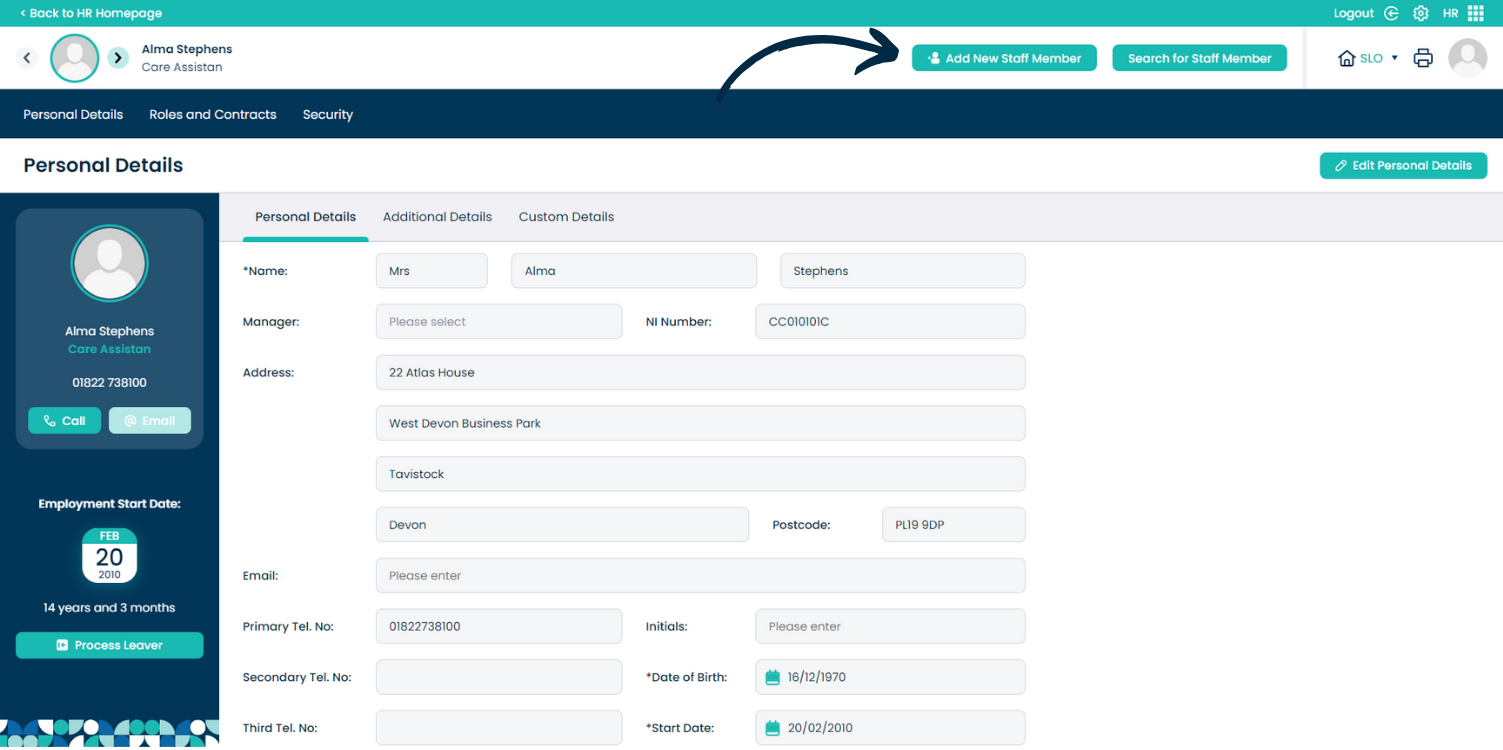
Task: Go to next staff member arrow
Action: point(118,58)
